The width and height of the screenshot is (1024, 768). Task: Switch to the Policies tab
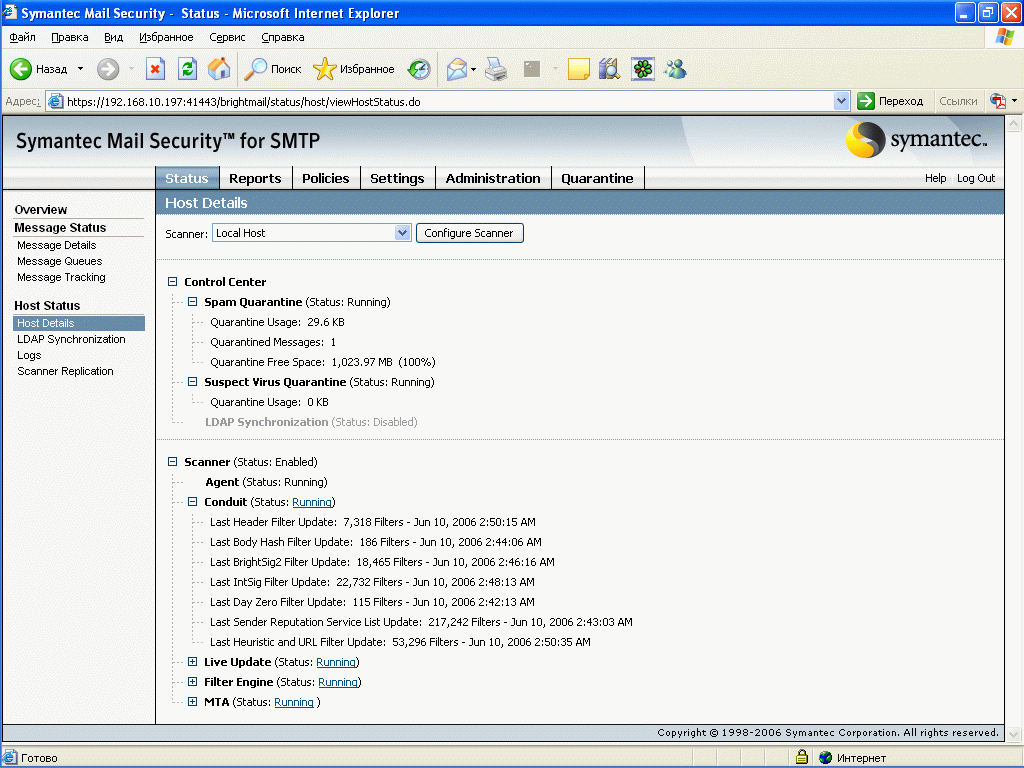click(x=325, y=178)
